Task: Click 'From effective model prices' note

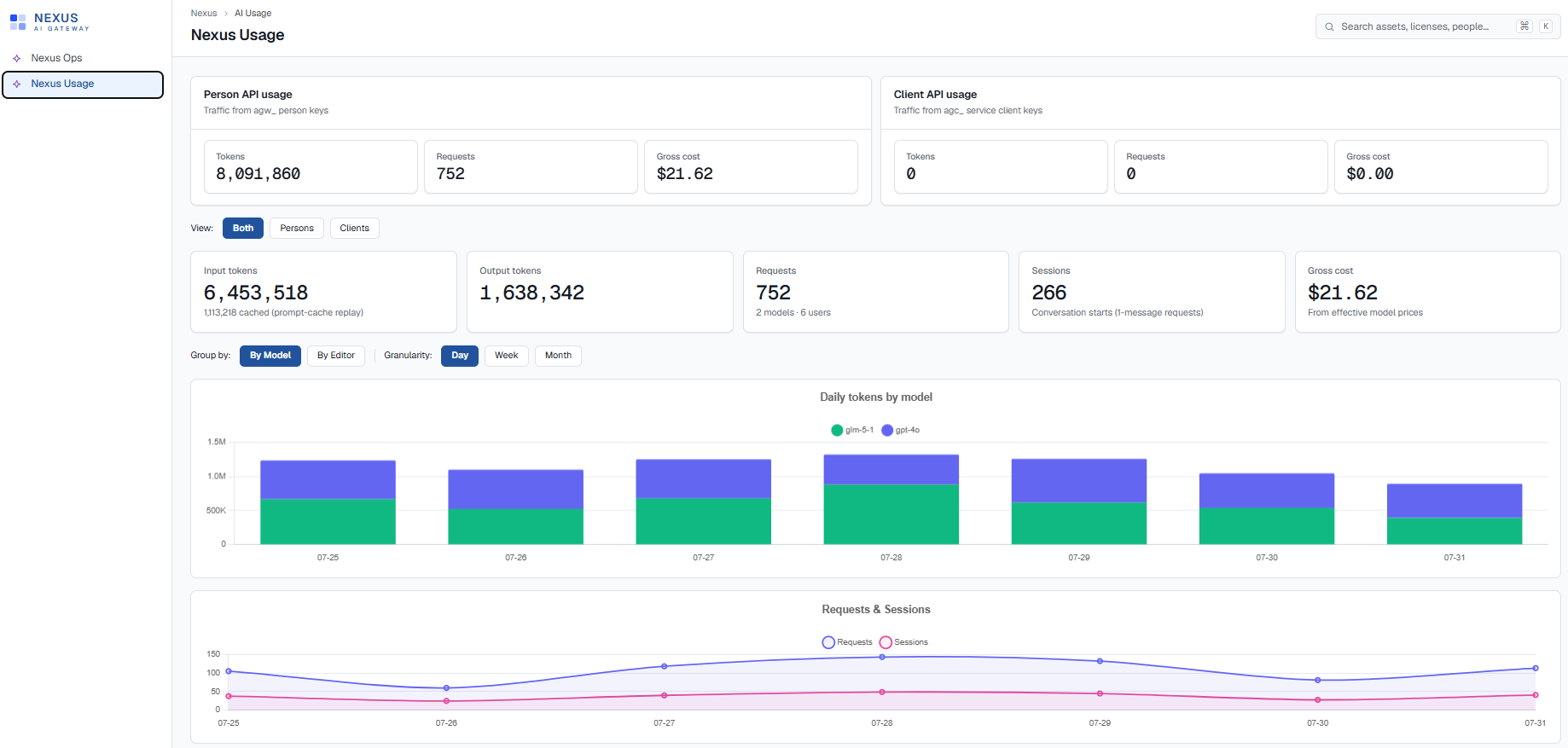Action: (x=1365, y=313)
